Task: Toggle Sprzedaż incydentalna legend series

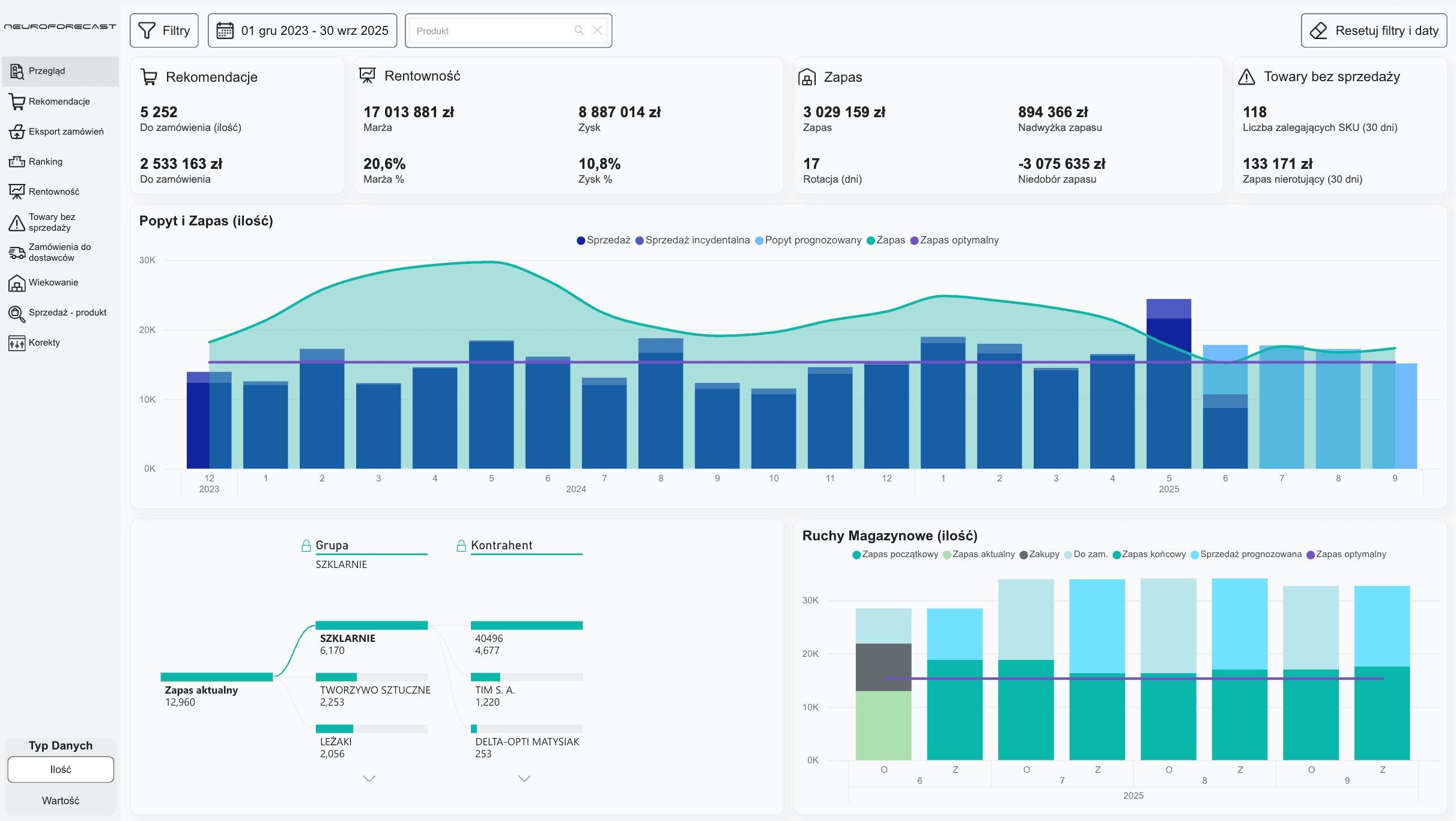Action: (692, 240)
